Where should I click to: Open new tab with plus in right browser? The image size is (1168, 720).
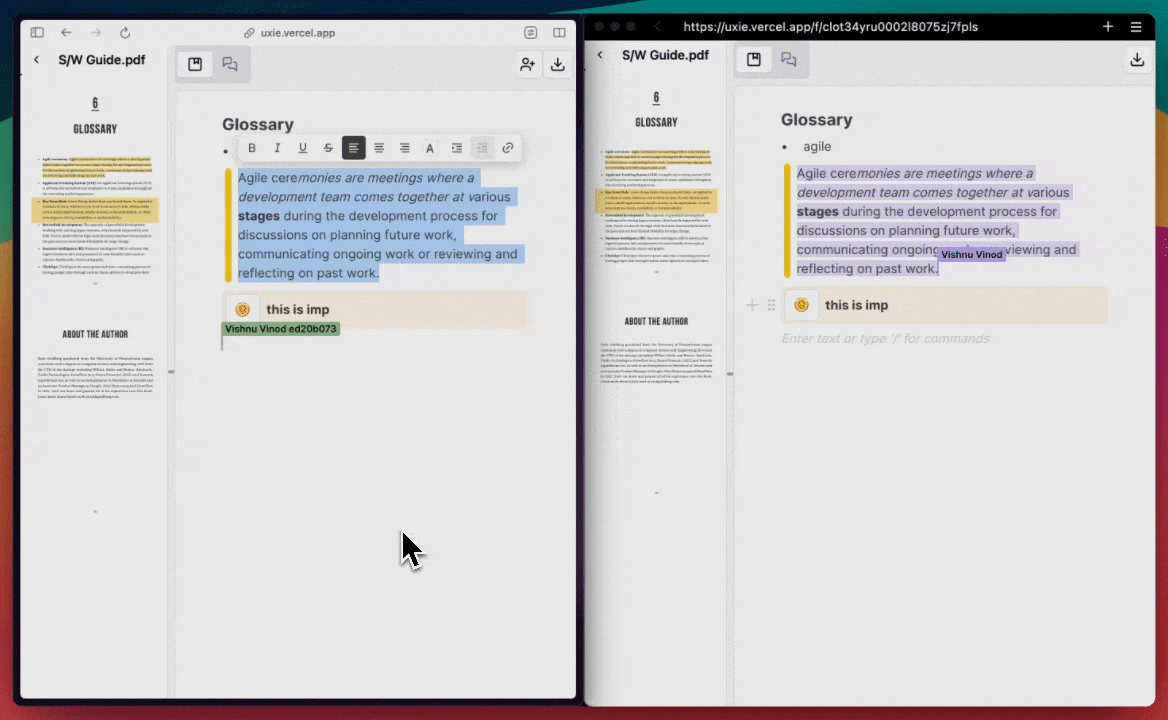[1108, 27]
